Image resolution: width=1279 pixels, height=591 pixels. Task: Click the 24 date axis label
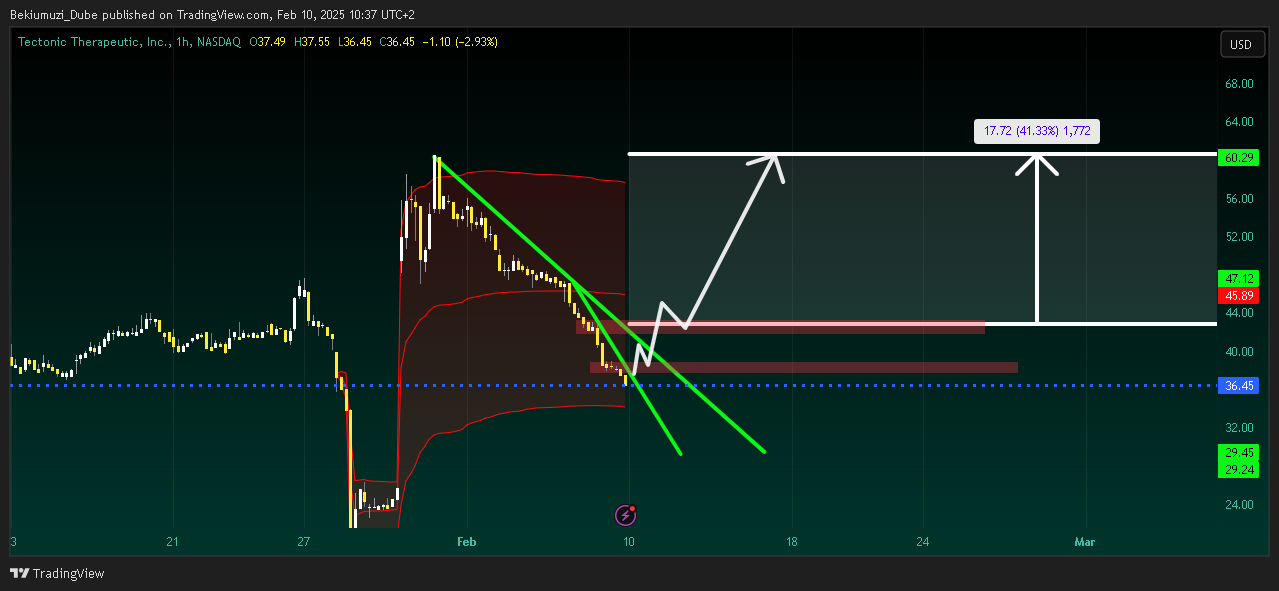click(922, 542)
